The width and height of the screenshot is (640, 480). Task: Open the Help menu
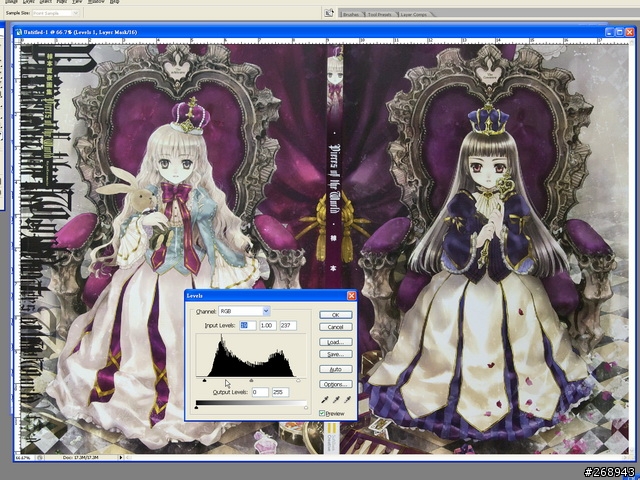(115, 2)
